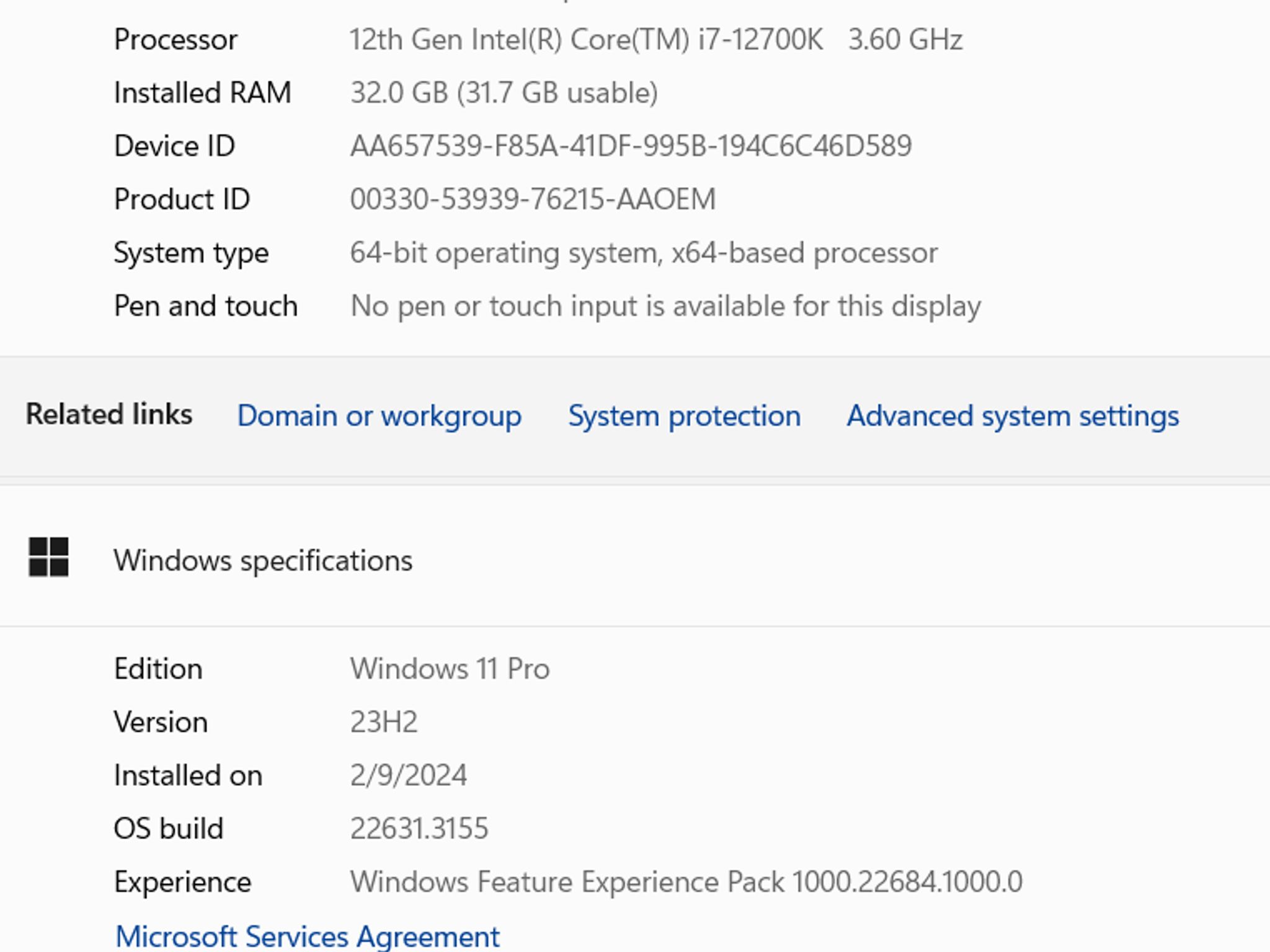Click the Experience label

click(x=182, y=883)
